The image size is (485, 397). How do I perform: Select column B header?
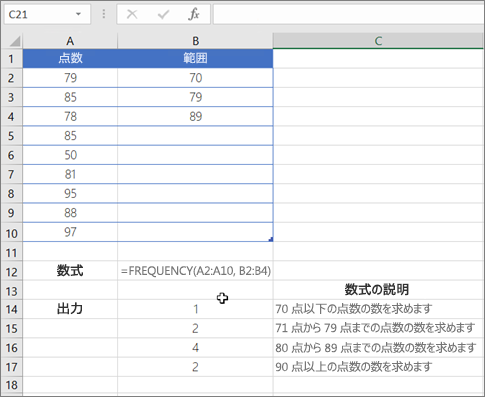(195, 41)
